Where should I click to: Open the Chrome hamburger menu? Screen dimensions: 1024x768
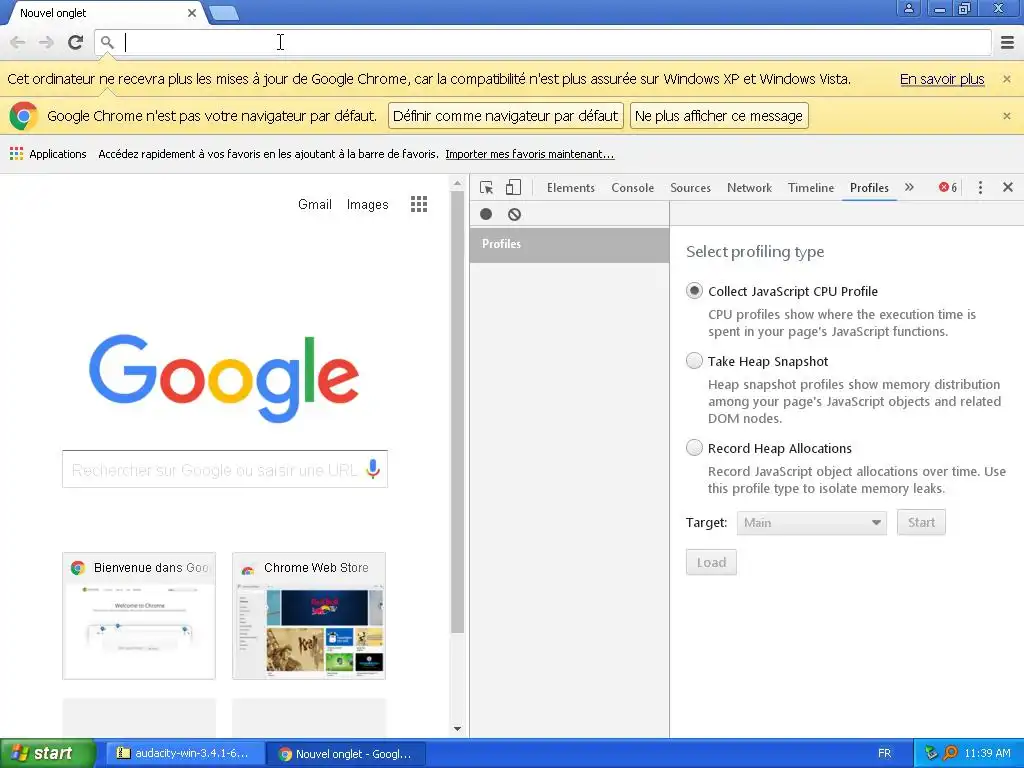1007,42
